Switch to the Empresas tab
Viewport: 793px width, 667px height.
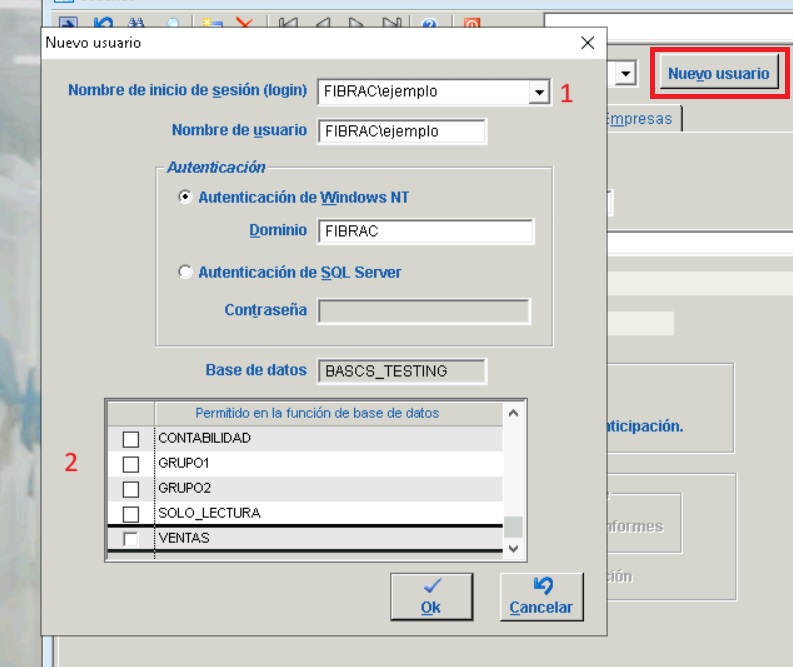[640, 119]
